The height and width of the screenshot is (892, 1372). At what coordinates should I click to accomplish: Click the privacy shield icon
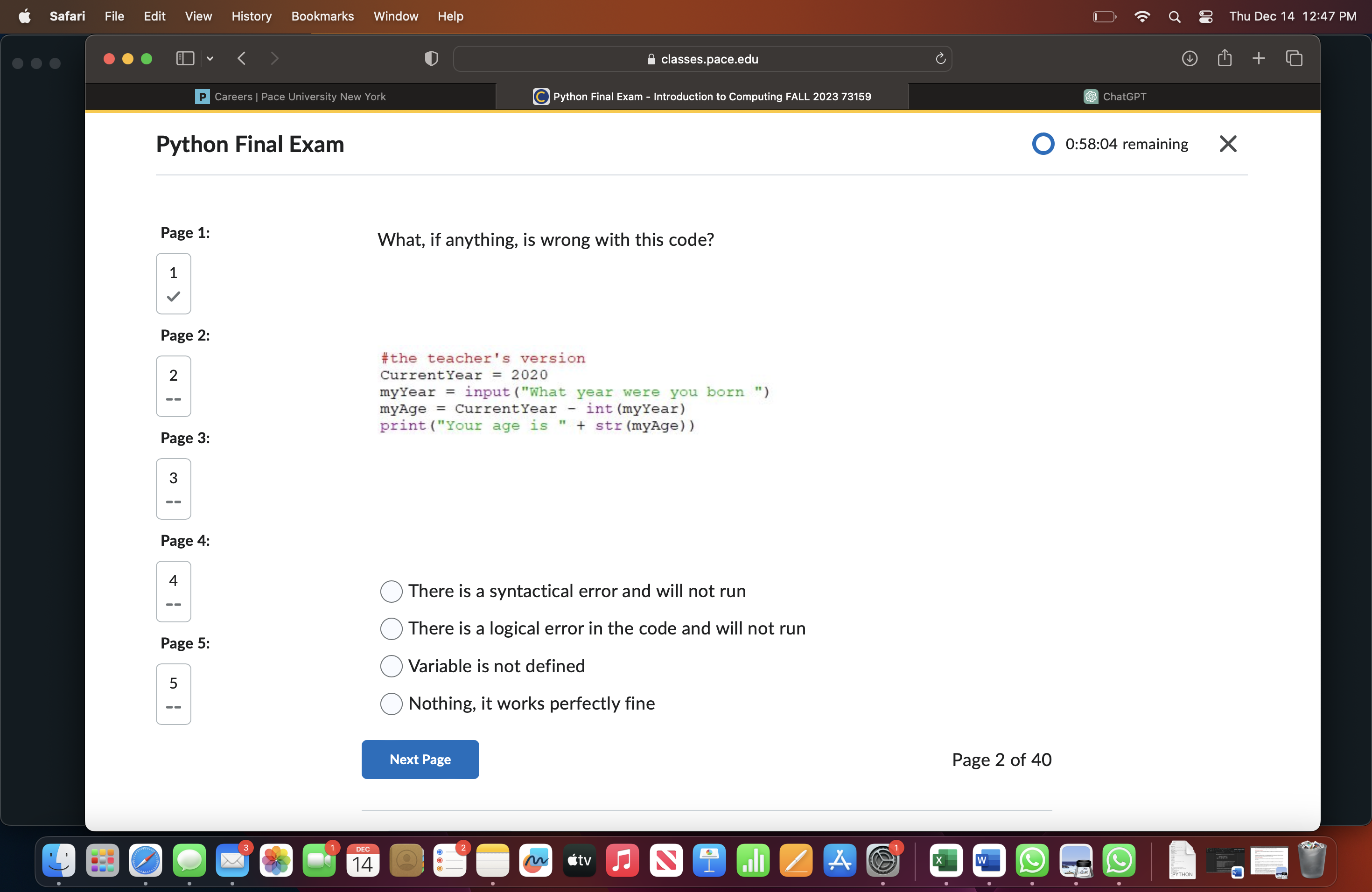[431, 58]
